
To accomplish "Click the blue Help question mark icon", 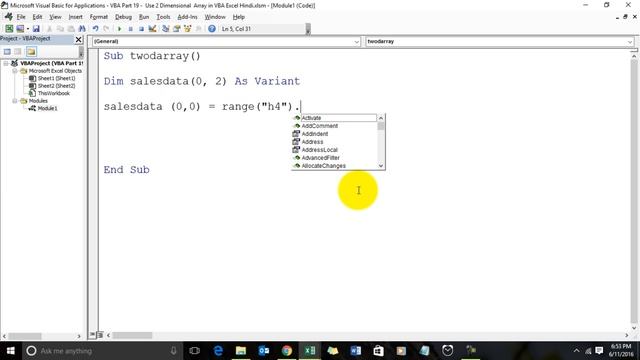I will coord(211,29).
